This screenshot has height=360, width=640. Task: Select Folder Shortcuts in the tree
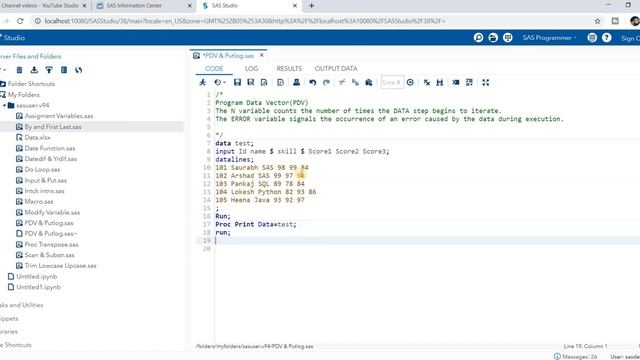31,84
